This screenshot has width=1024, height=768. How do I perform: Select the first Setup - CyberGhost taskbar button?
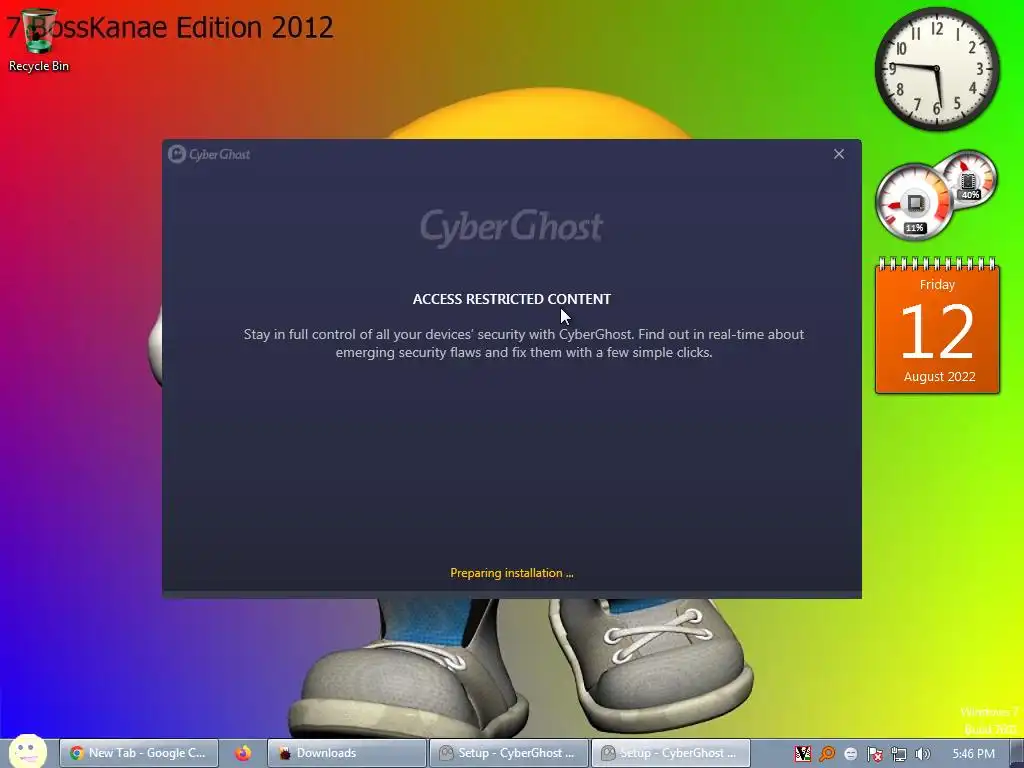point(509,753)
